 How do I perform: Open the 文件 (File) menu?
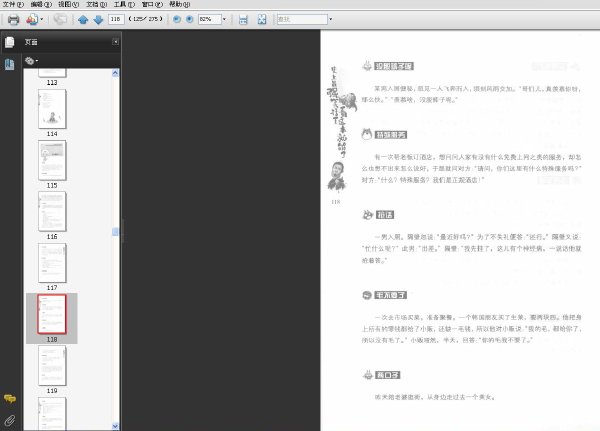13,4
